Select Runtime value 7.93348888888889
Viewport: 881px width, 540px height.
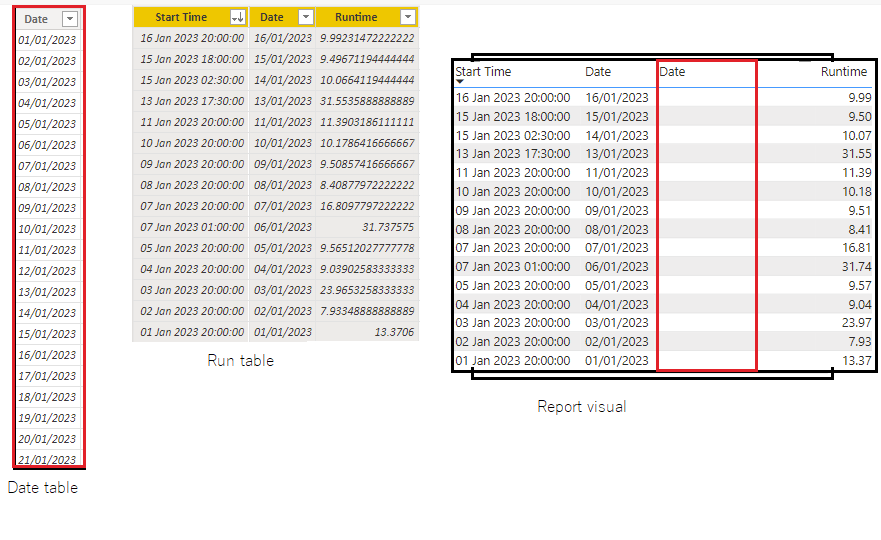coord(367,311)
